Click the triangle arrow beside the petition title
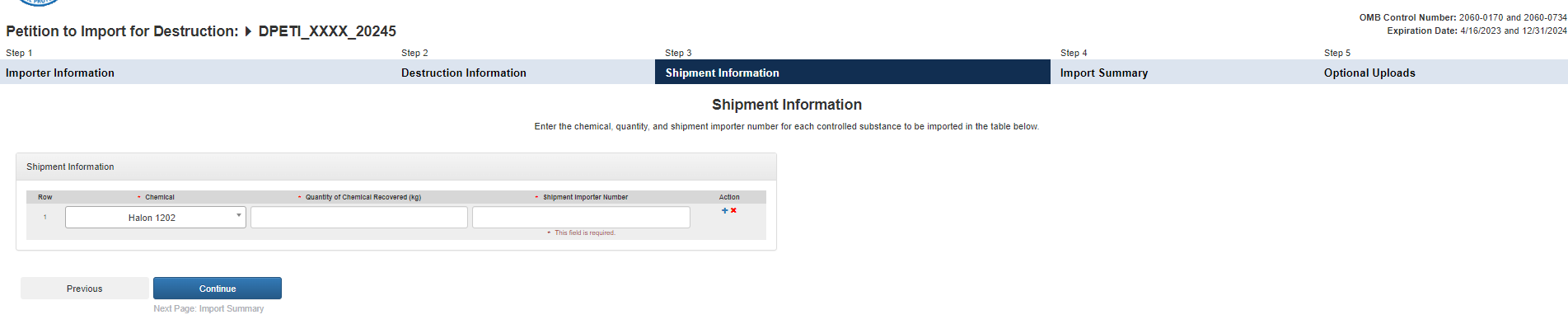Screen dimensions: 1568x324 (x=248, y=31)
